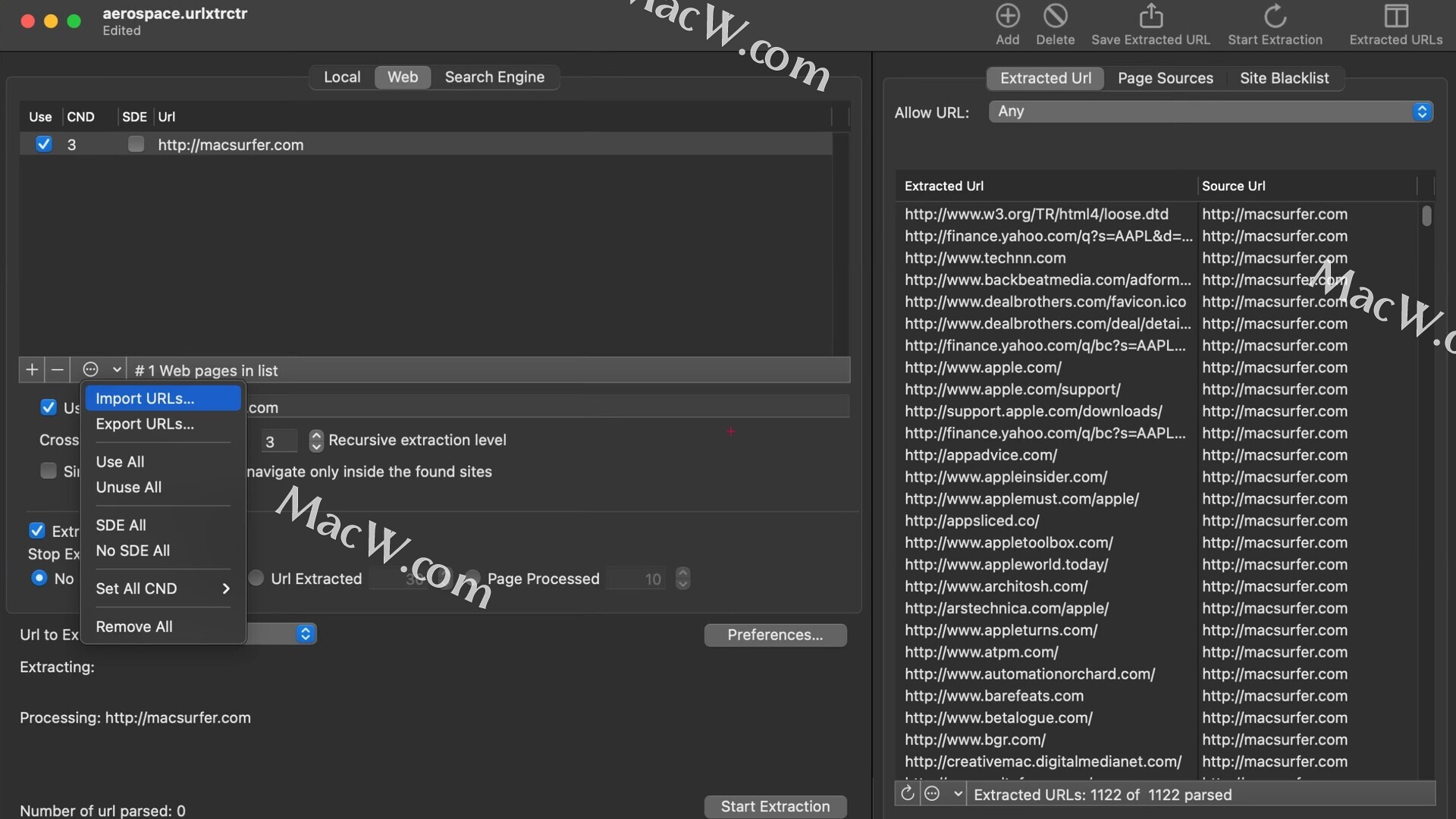Toggle the checkbox above the Cross label
Screen dimensions: 1456x819
[49, 407]
